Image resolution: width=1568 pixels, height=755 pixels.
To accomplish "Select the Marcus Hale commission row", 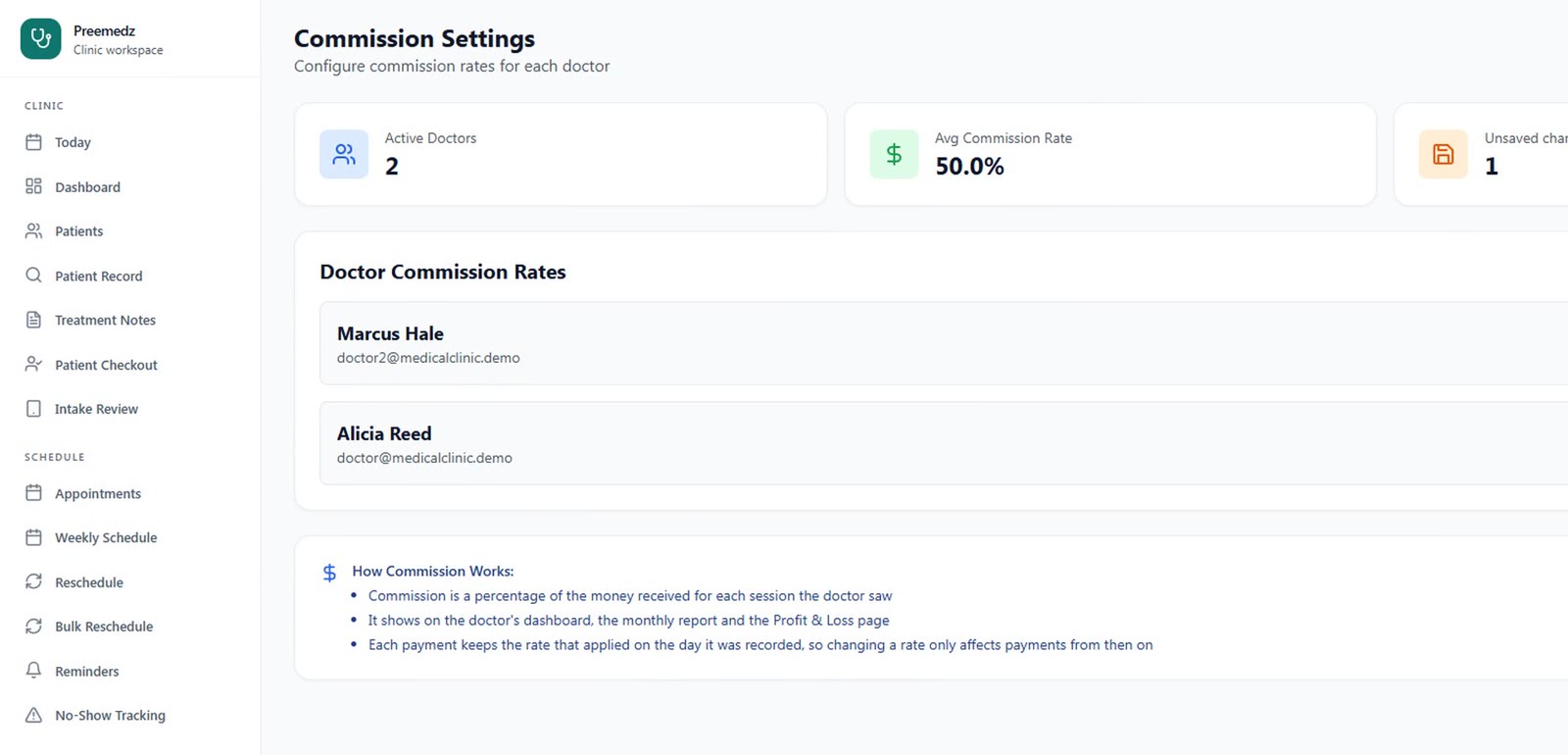I will (x=944, y=343).
